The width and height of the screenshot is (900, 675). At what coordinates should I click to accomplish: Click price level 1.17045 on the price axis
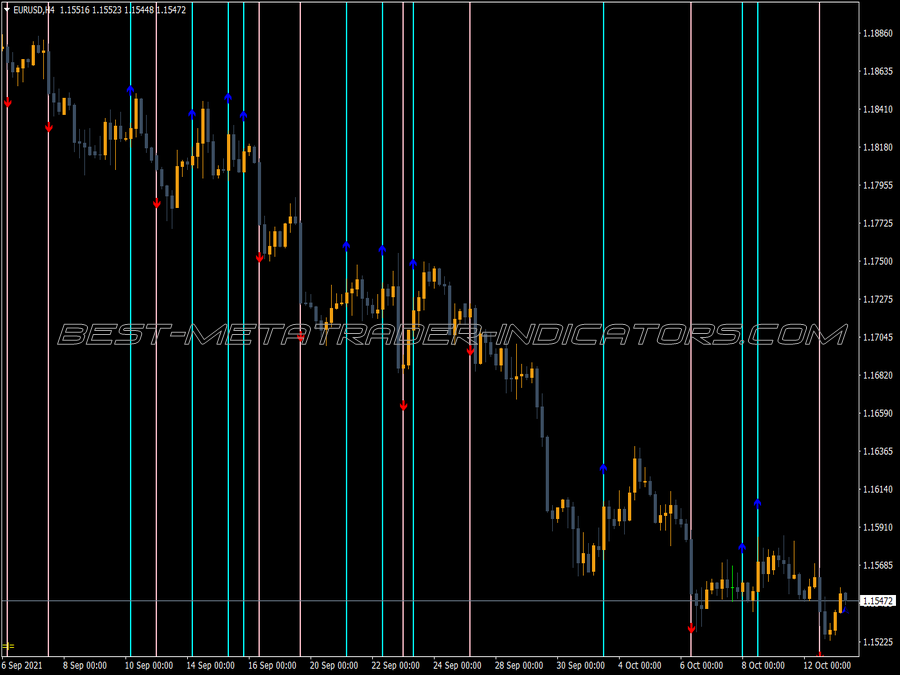878,337
